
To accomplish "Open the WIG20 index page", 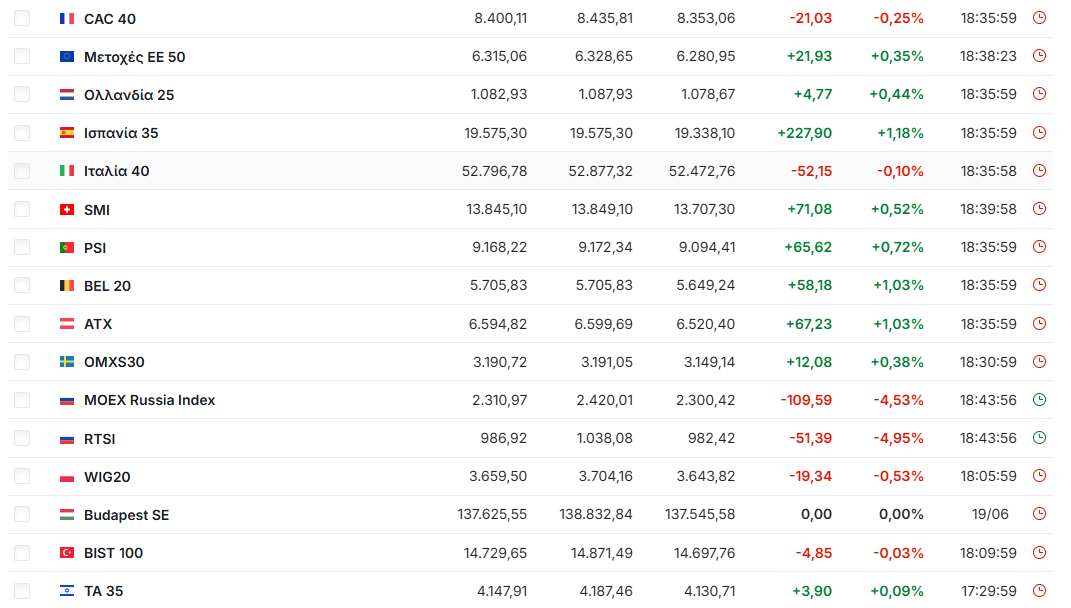I will [x=107, y=477].
